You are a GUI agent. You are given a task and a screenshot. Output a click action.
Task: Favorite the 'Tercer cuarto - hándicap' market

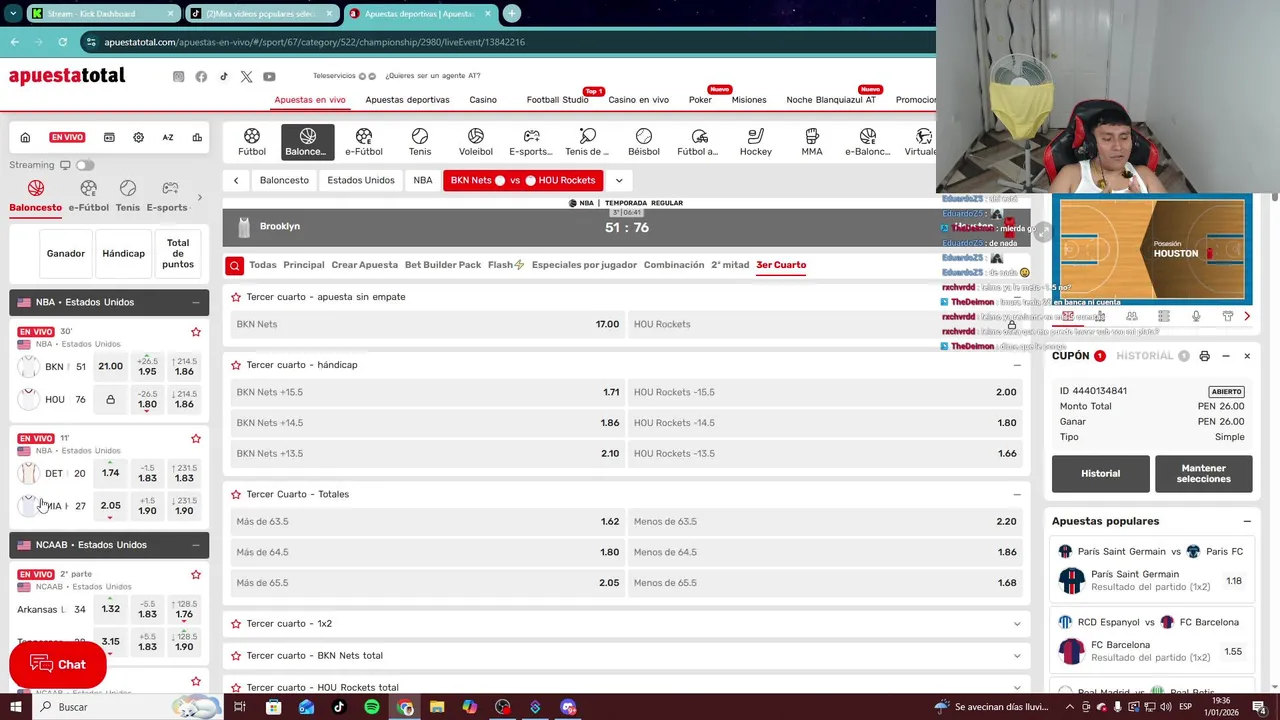pos(236,365)
